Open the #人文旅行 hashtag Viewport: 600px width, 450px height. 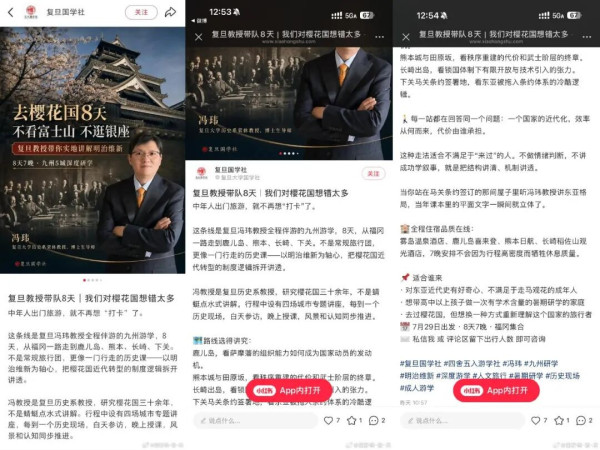pyautogui.click(x=489, y=376)
